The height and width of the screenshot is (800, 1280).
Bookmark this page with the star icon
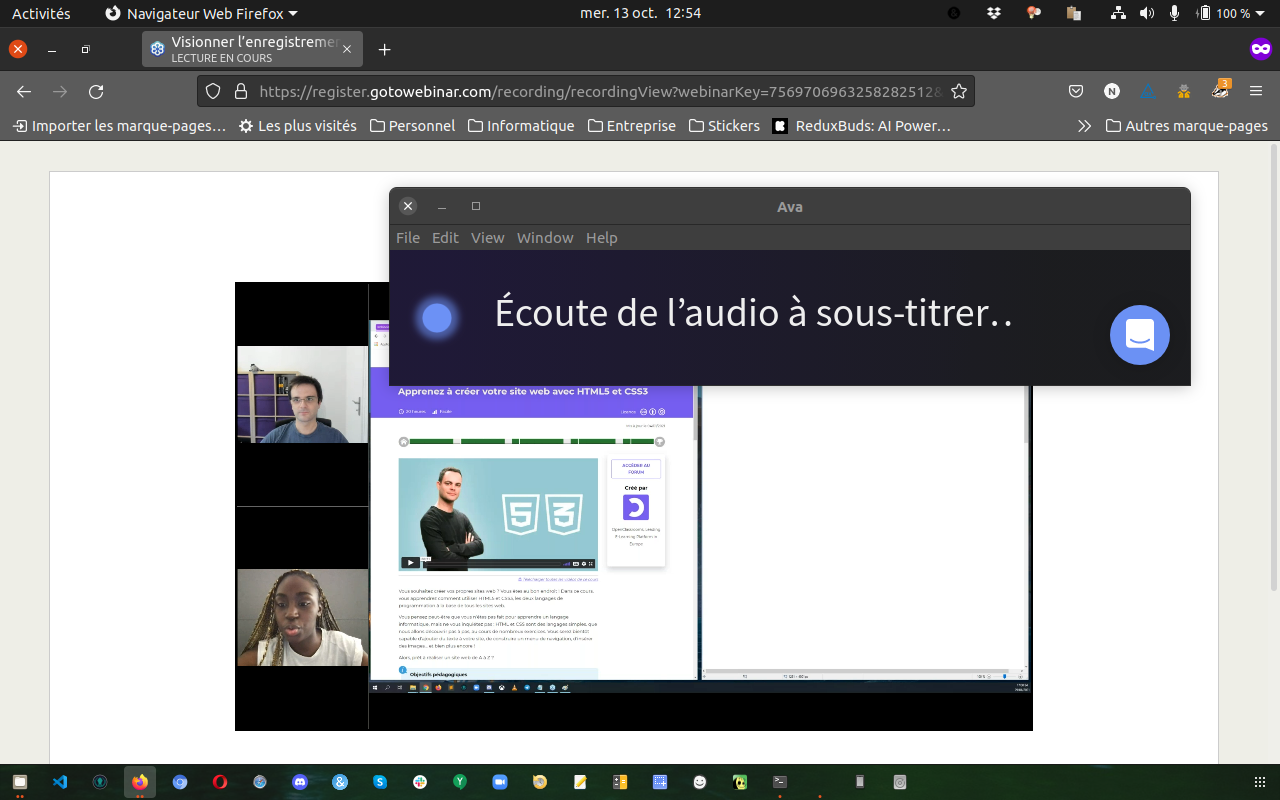coord(959,92)
